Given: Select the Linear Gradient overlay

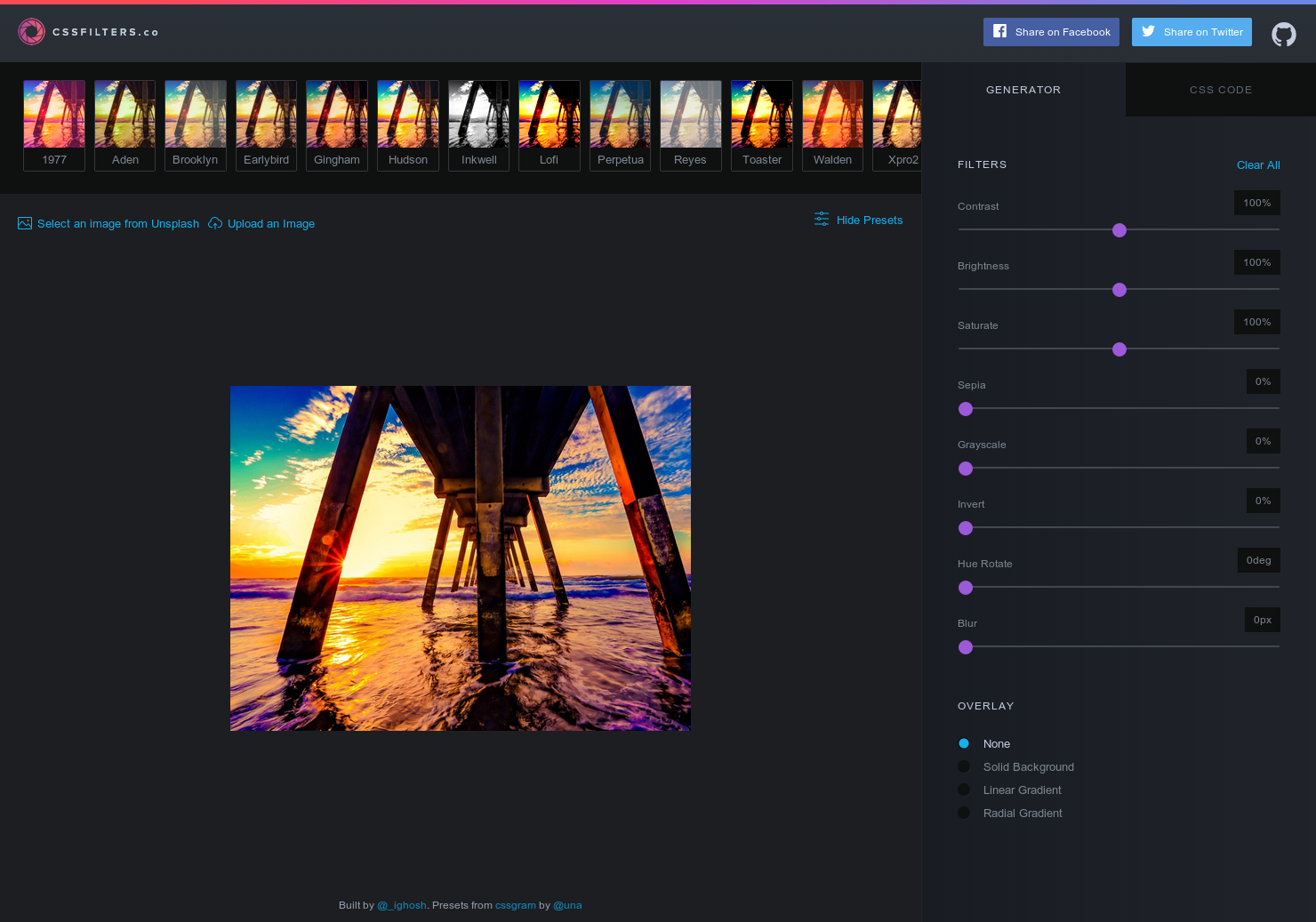Looking at the screenshot, I should pyautogui.click(x=964, y=789).
